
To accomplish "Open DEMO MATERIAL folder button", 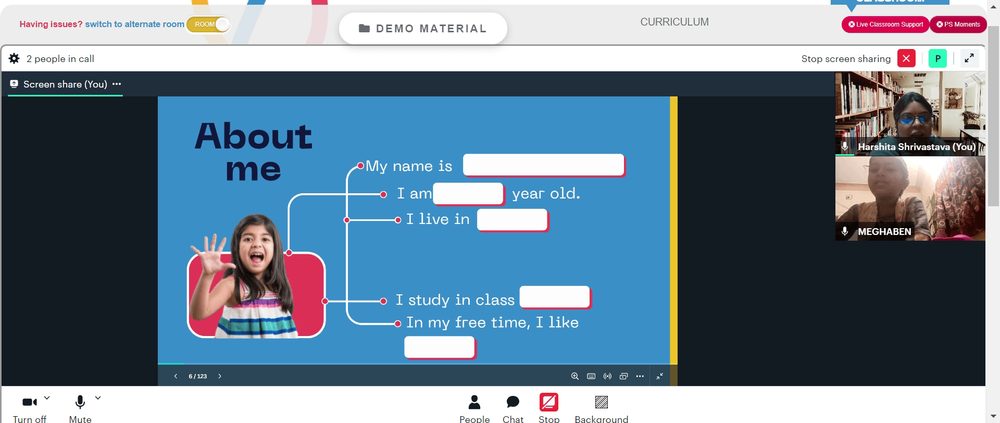I will 423,29.
